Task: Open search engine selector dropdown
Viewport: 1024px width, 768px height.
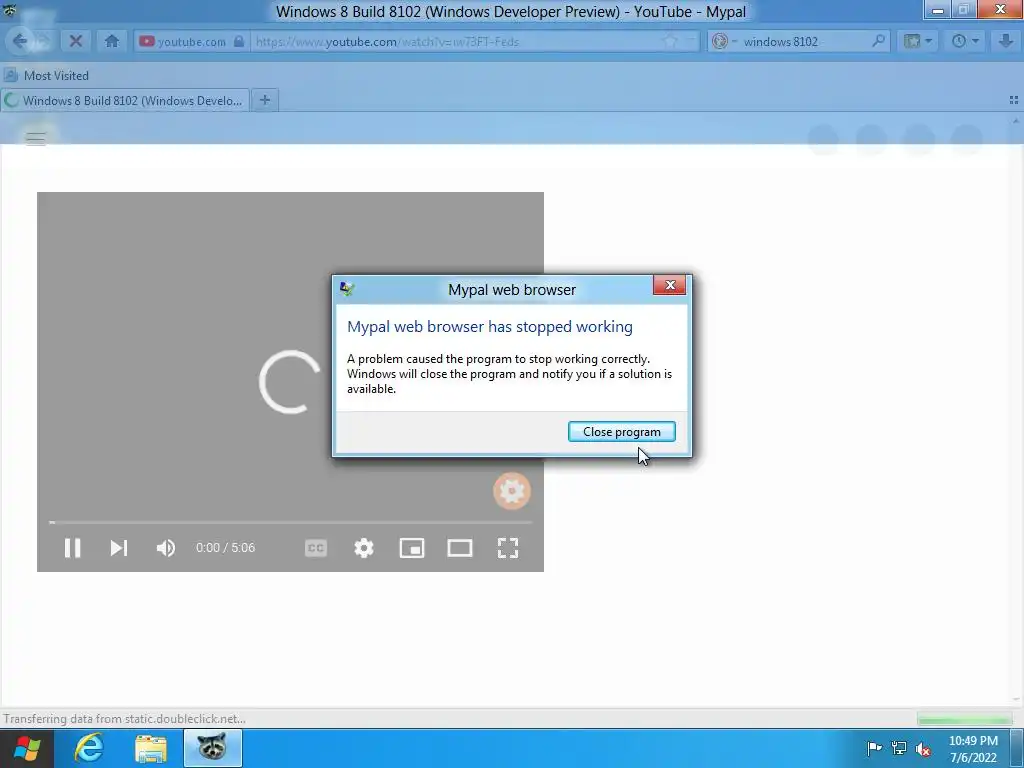Action: (724, 41)
